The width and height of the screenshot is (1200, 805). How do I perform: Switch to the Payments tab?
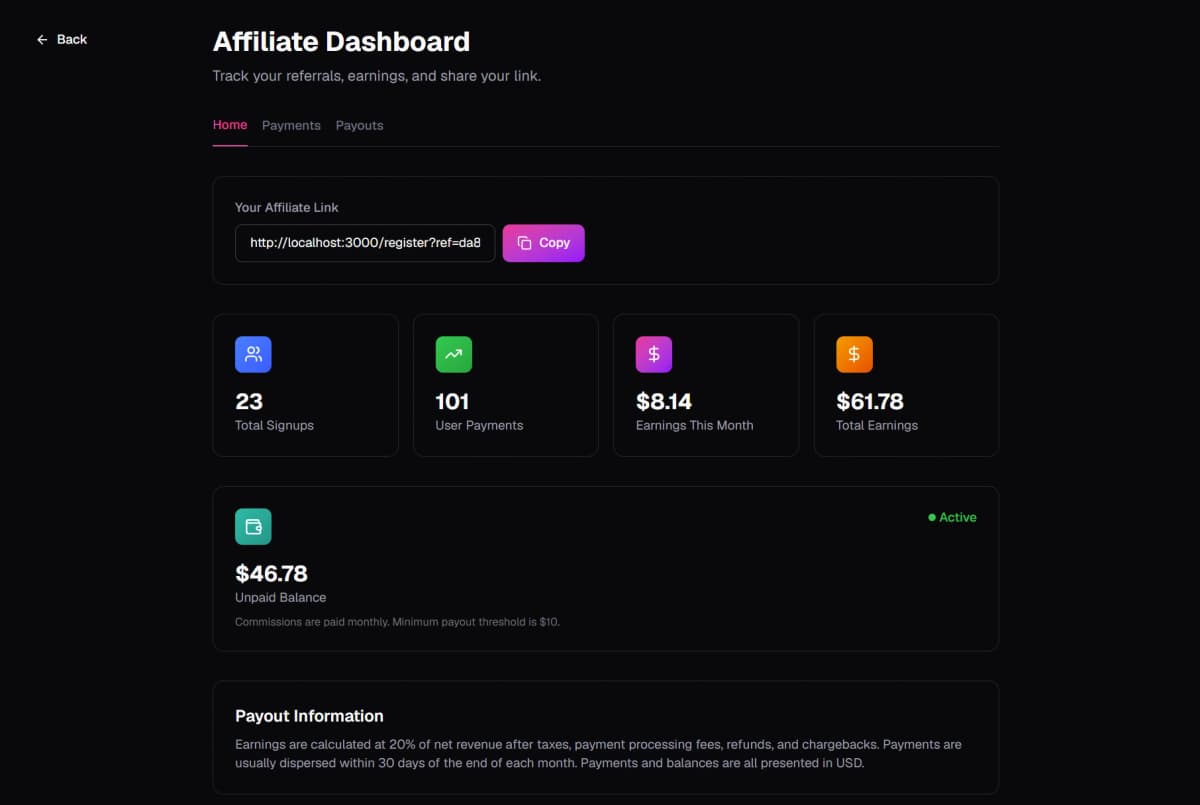point(291,125)
